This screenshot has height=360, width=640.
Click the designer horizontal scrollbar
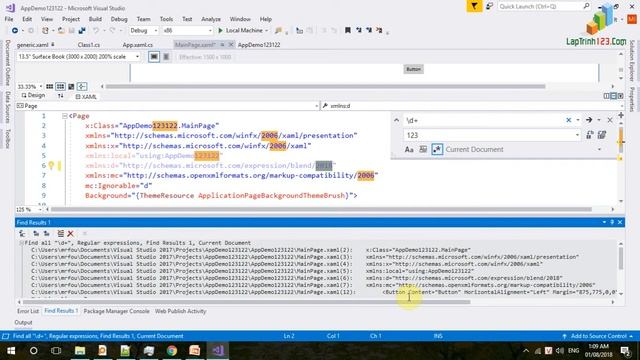325,87
